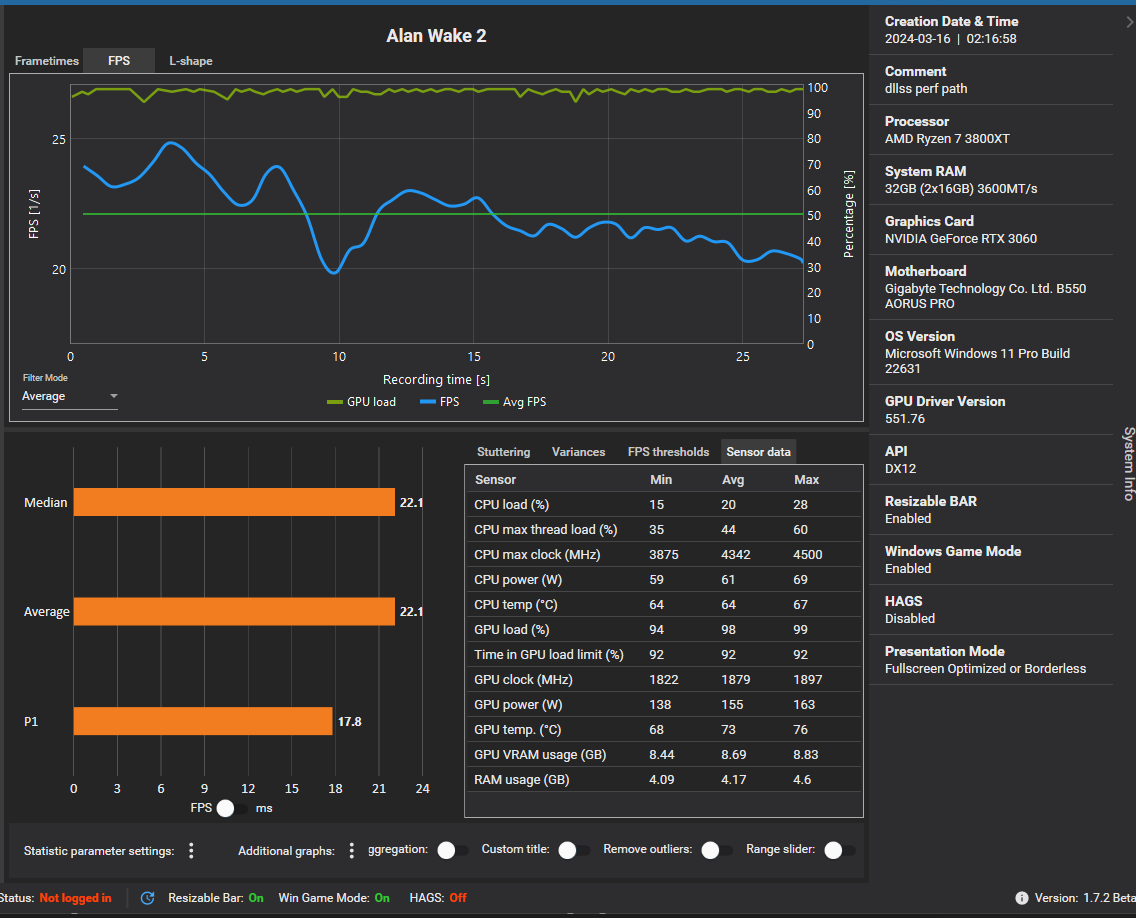Click Win Game Mode On status

pyautogui.click(x=334, y=898)
